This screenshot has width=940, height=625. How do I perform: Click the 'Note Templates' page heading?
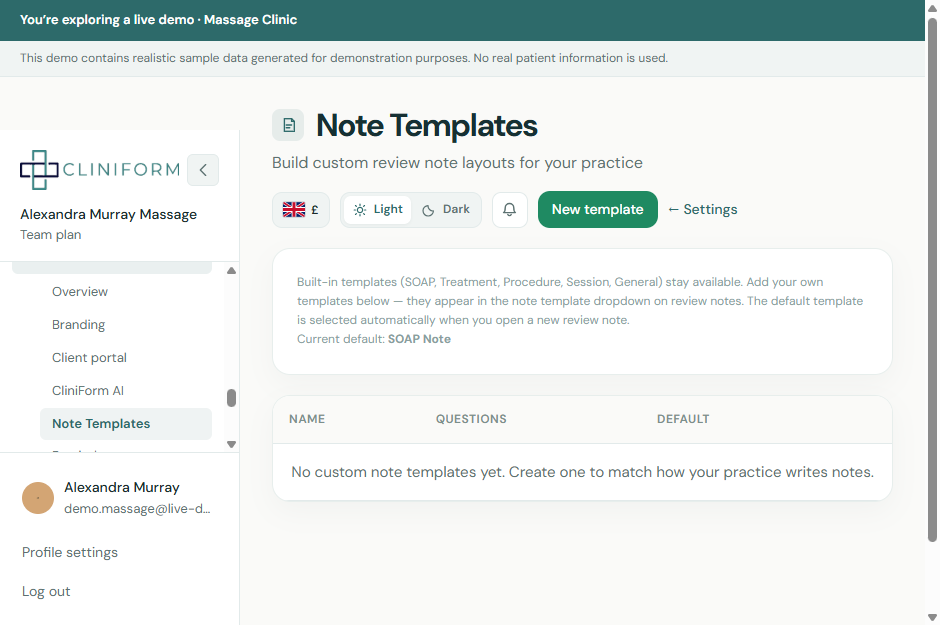[x=427, y=126]
